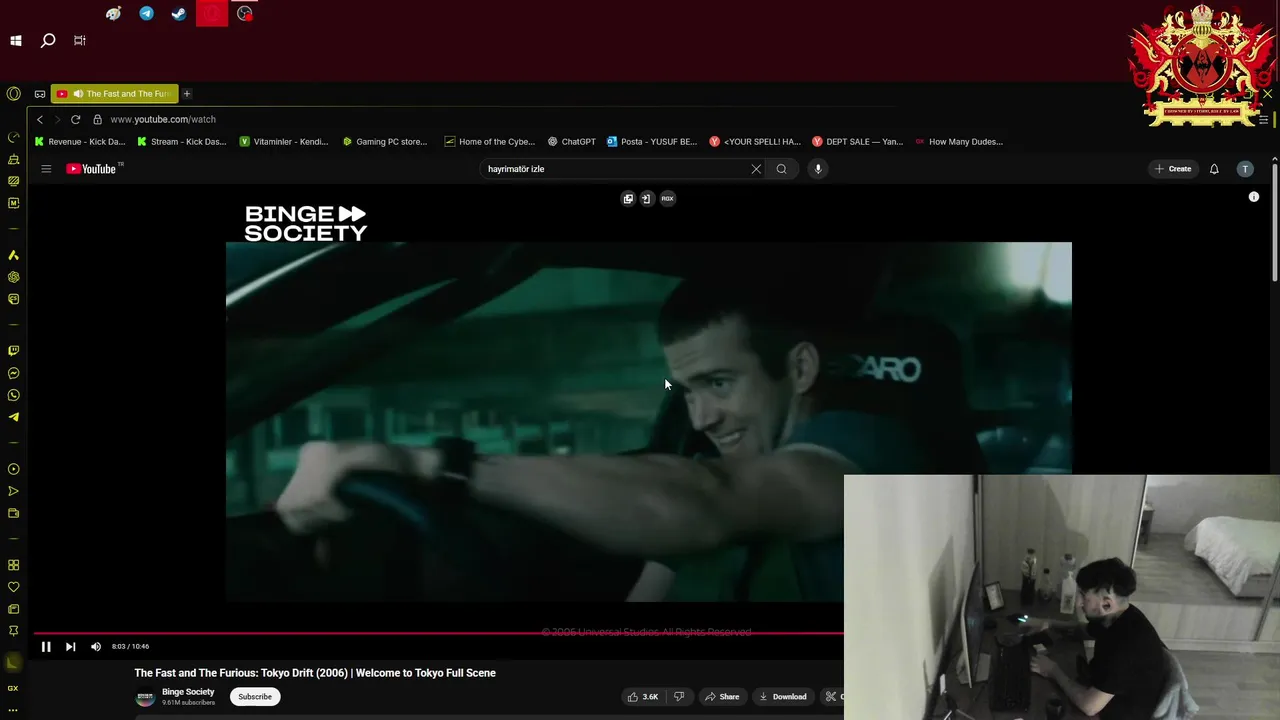Open GX Corner gamepad icon

40,94
